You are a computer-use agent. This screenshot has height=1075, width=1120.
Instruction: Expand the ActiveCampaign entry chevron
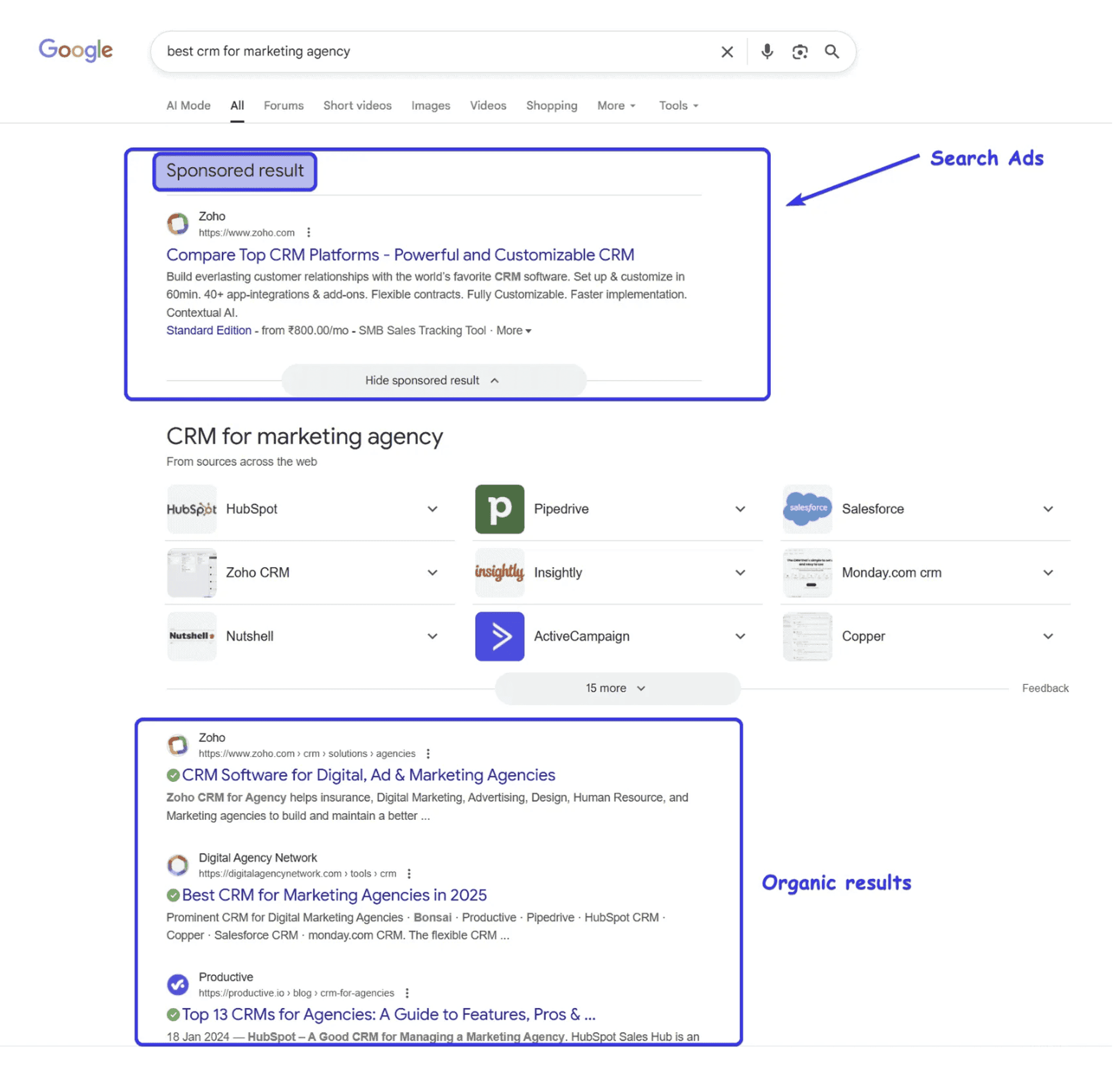pos(740,636)
